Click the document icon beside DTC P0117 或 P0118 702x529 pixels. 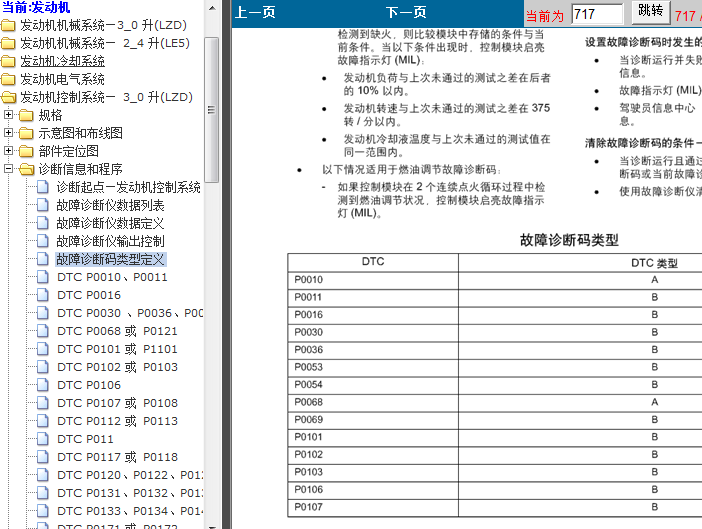tap(43, 457)
